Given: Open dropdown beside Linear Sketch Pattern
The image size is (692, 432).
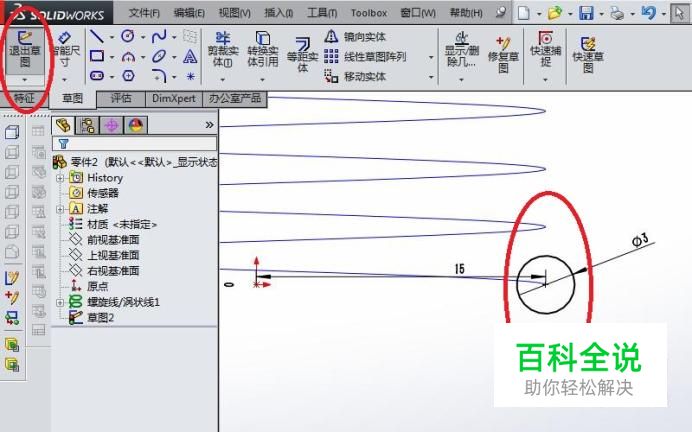Looking at the screenshot, I should [x=431, y=57].
